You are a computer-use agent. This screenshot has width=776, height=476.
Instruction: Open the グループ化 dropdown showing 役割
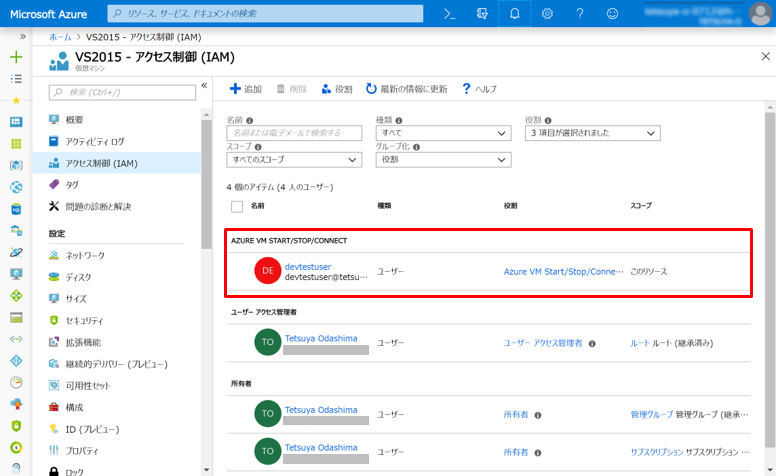(x=443, y=160)
